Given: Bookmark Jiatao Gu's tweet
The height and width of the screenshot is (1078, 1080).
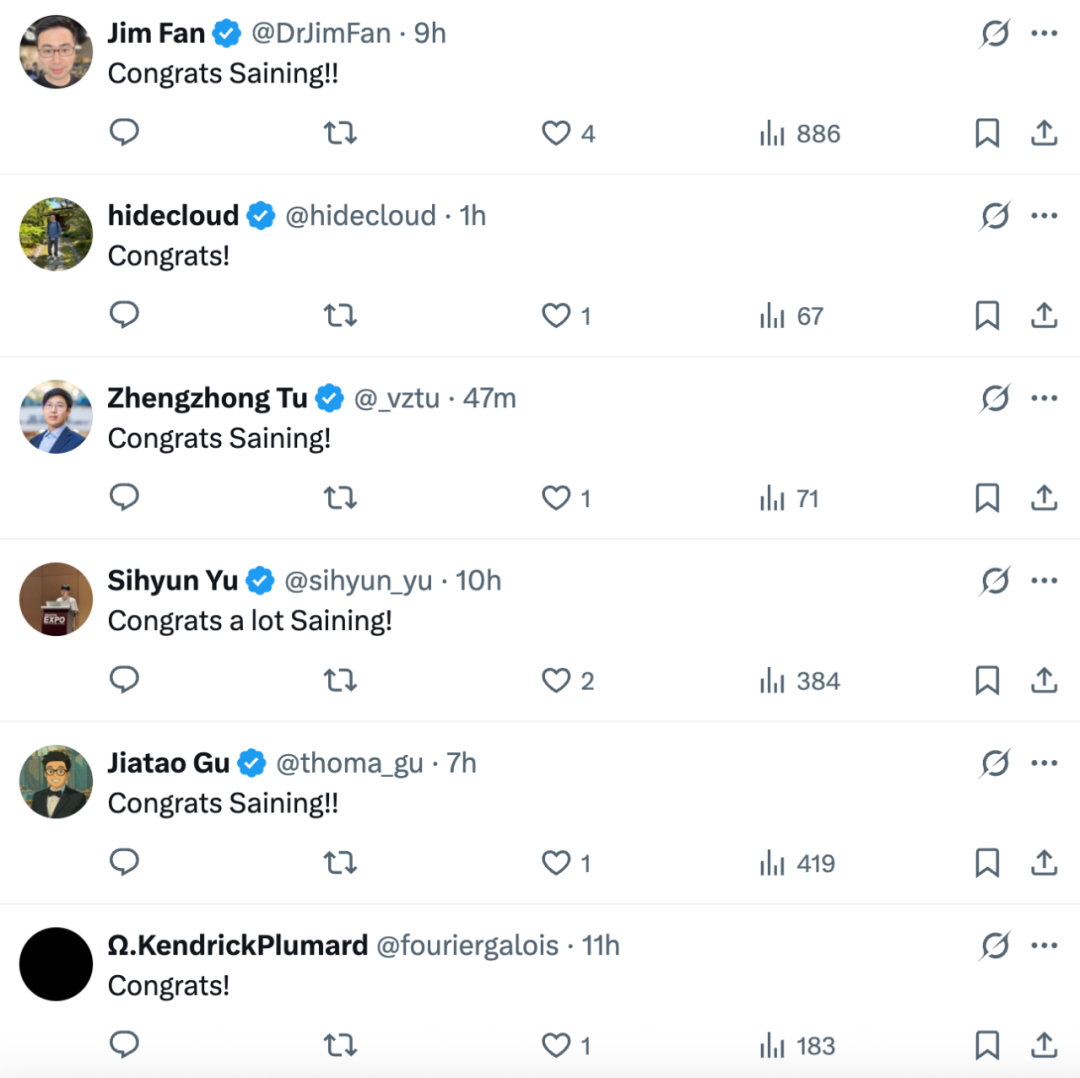Looking at the screenshot, I should click(987, 863).
